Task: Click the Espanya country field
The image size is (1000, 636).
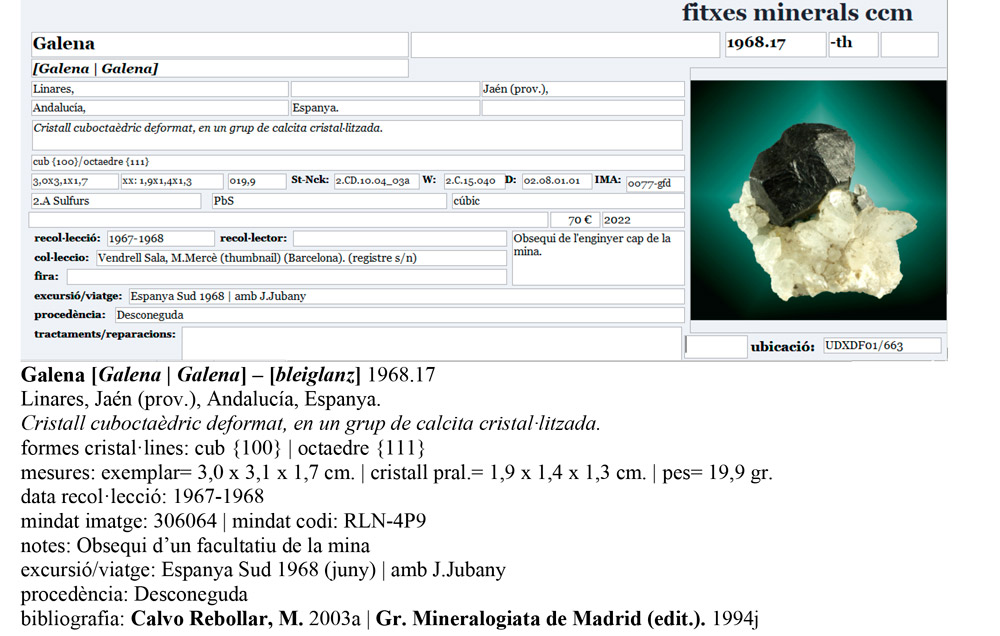Action: point(385,108)
